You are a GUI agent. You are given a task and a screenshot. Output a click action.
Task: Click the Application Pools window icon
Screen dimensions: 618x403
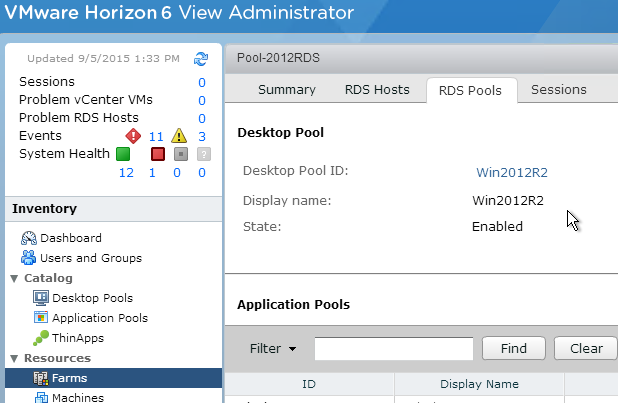tap(41, 318)
